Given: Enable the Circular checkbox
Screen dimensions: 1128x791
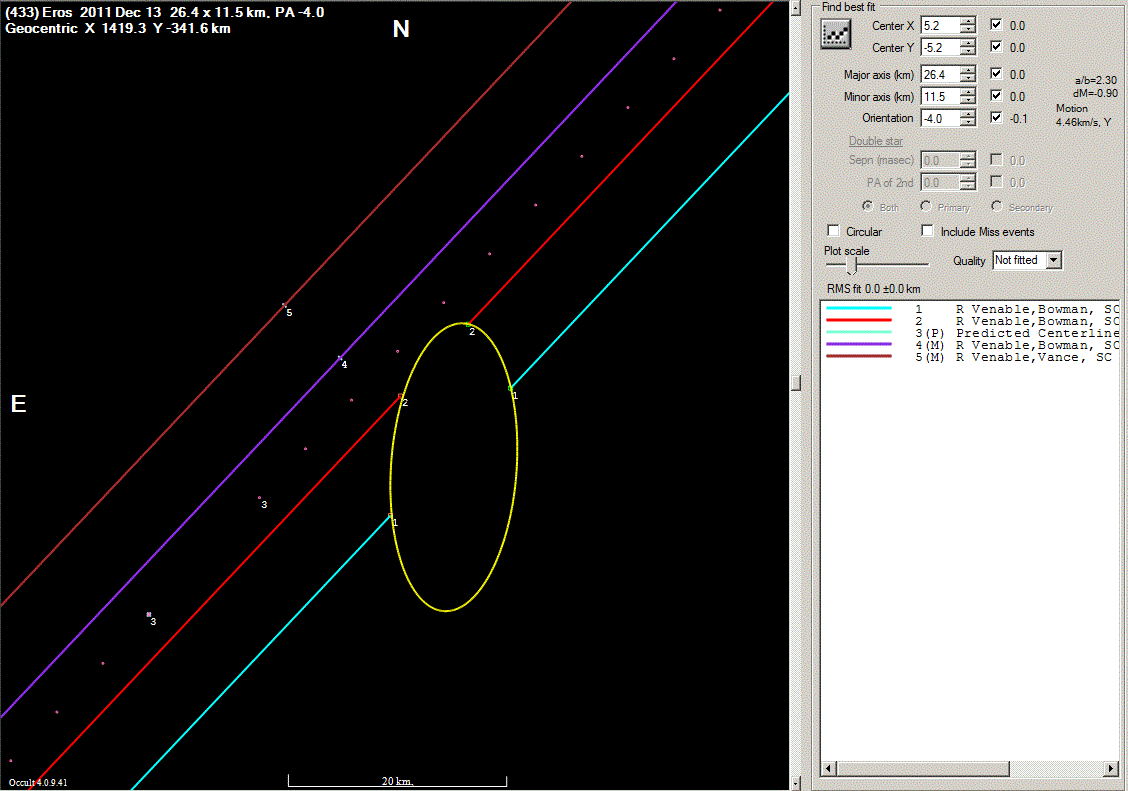Looking at the screenshot, I should tap(834, 231).
